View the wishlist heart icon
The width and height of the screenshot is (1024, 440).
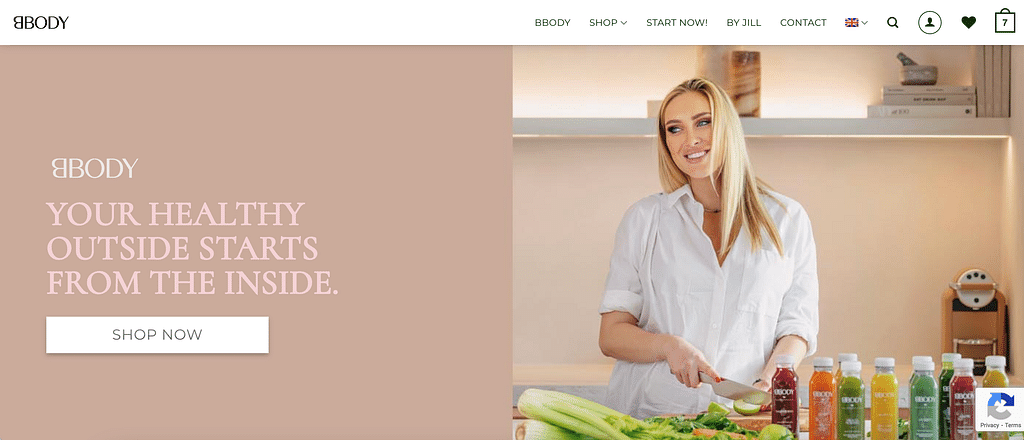tap(968, 23)
